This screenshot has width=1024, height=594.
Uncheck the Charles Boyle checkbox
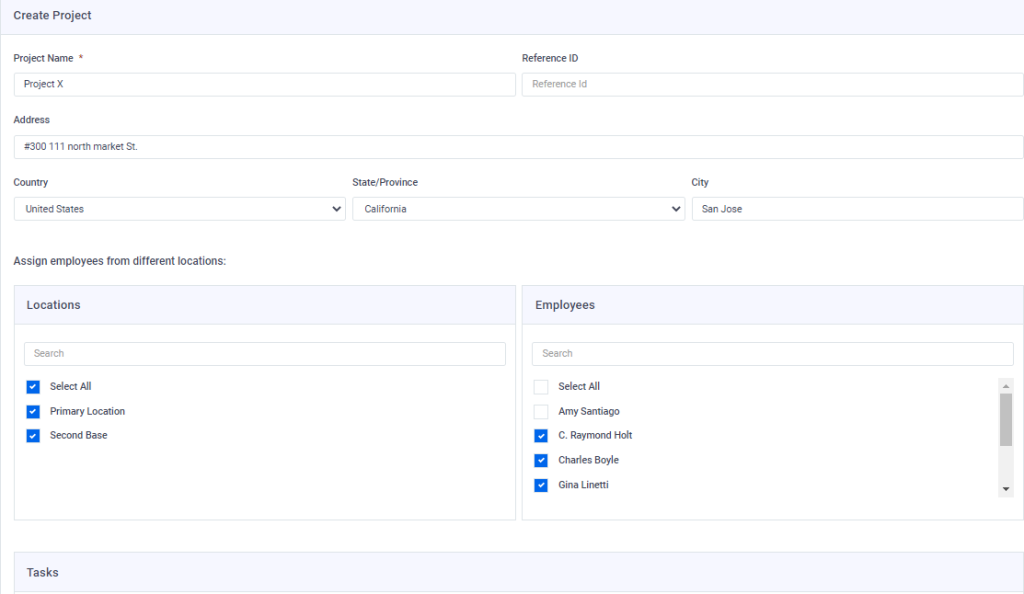tap(541, 460)
